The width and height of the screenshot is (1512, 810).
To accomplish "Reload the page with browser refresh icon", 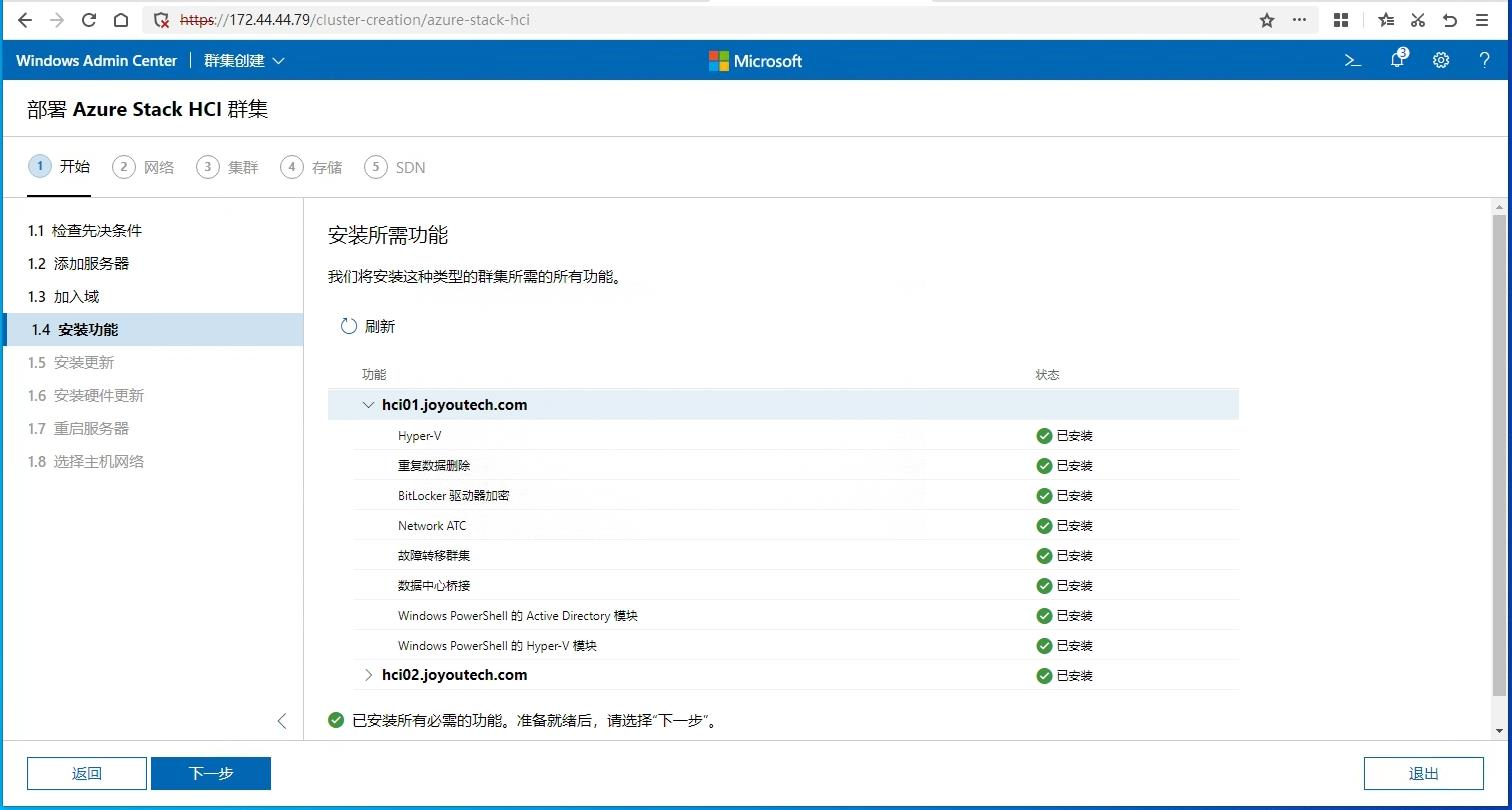I will click(x=89, y=20).
